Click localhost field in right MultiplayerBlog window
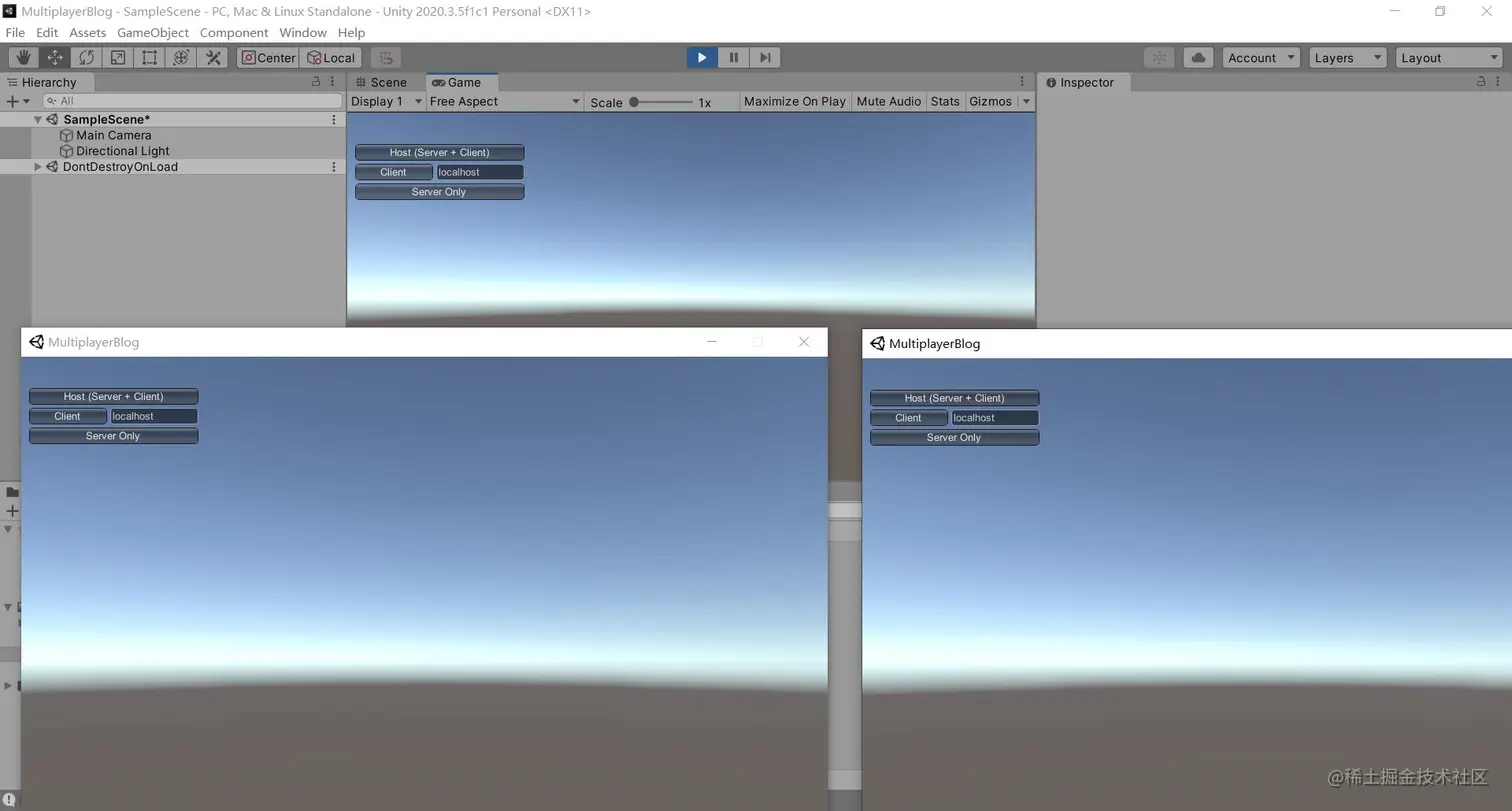Image resolution: width=1512 pixels, height=811 pixels. 995,417
